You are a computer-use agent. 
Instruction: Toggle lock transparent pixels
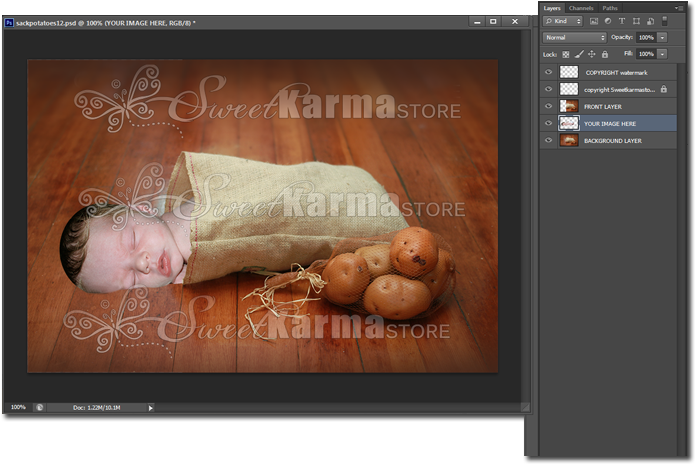[x=566, y=55]
